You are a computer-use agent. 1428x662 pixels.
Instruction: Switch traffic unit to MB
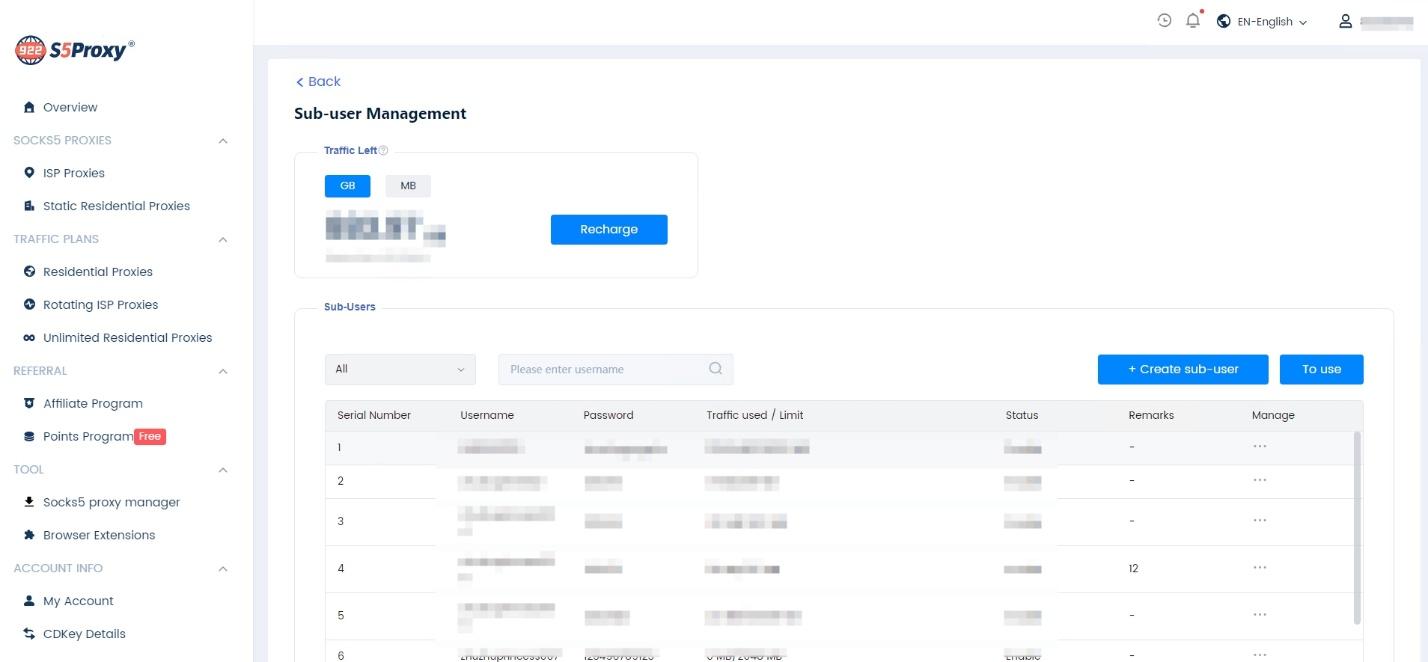[x=408, y=186]
